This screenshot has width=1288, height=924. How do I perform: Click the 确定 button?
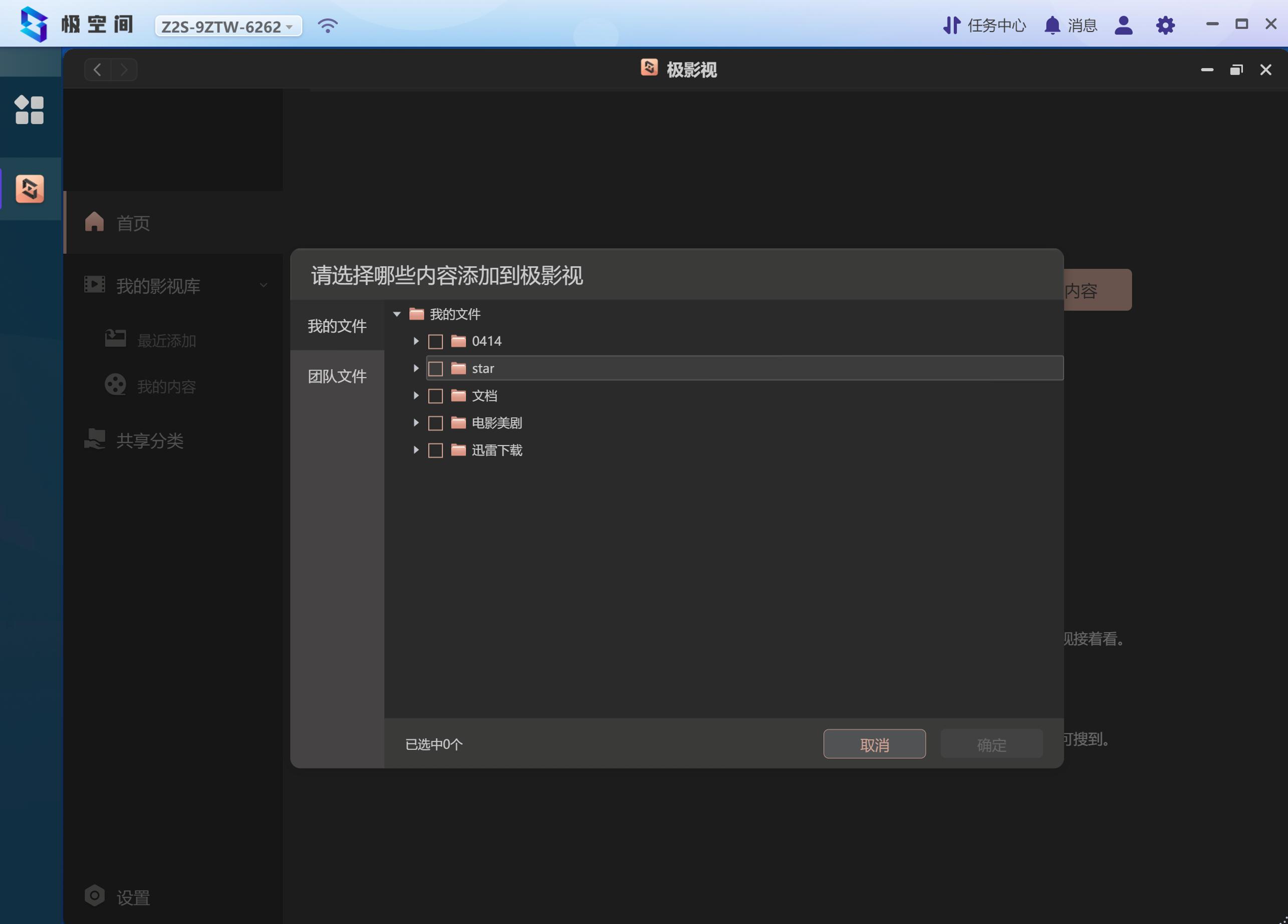click(991, 744)
